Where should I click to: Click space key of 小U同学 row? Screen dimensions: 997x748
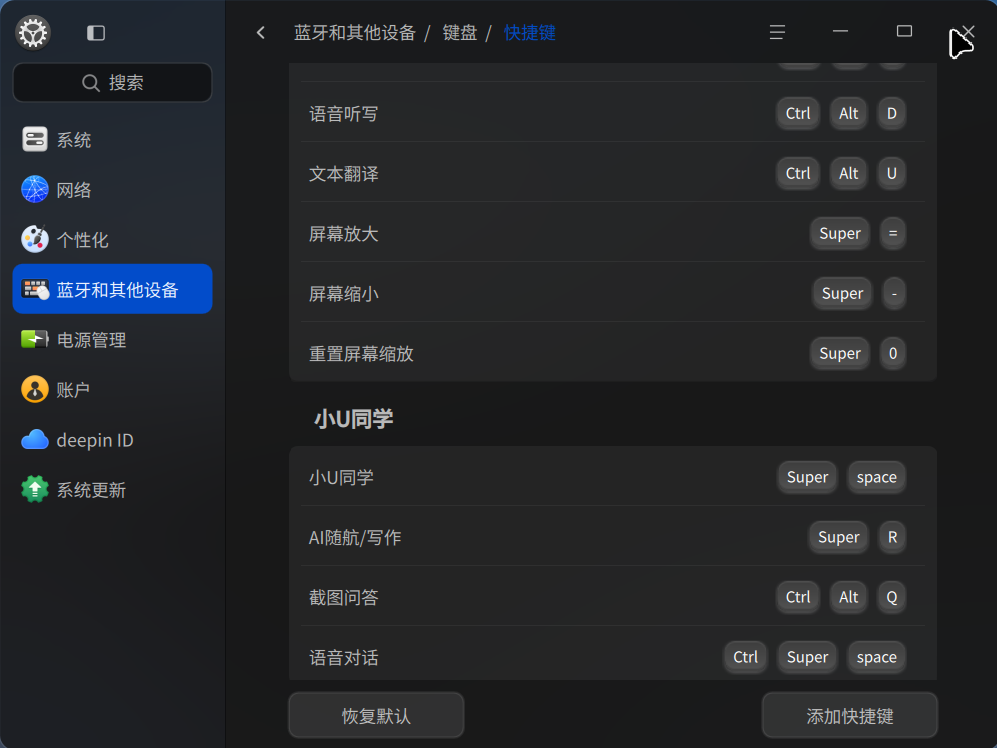click(x=876, y=477)
